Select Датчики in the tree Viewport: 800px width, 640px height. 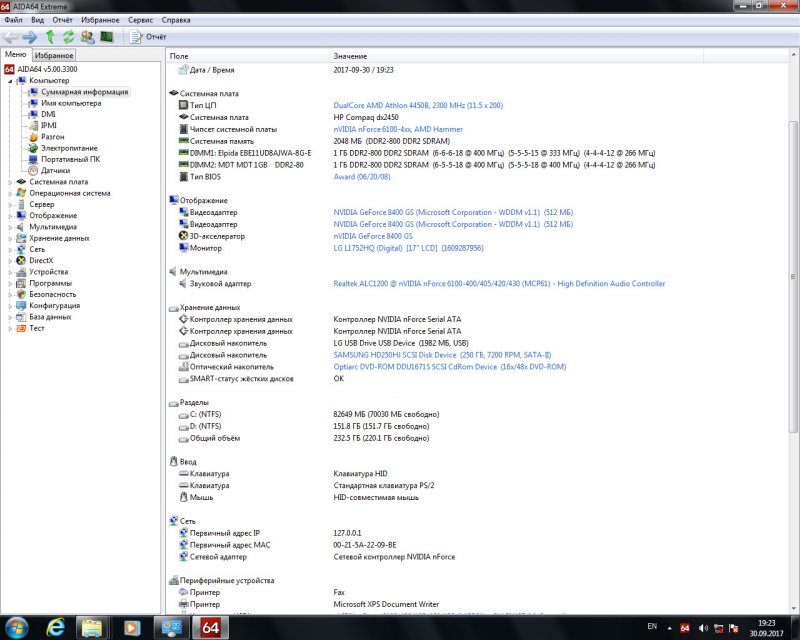[55, 170]
